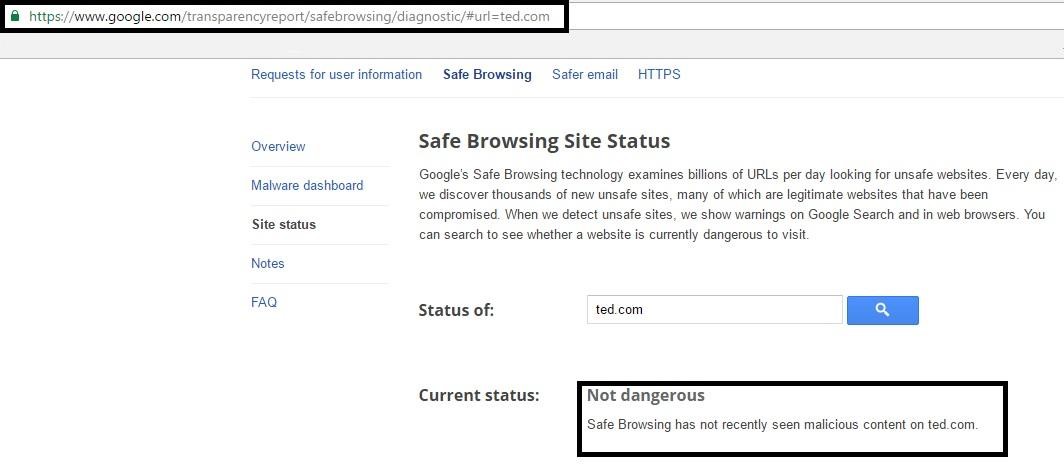Focus the browser address bar URL

coord(289,16)
